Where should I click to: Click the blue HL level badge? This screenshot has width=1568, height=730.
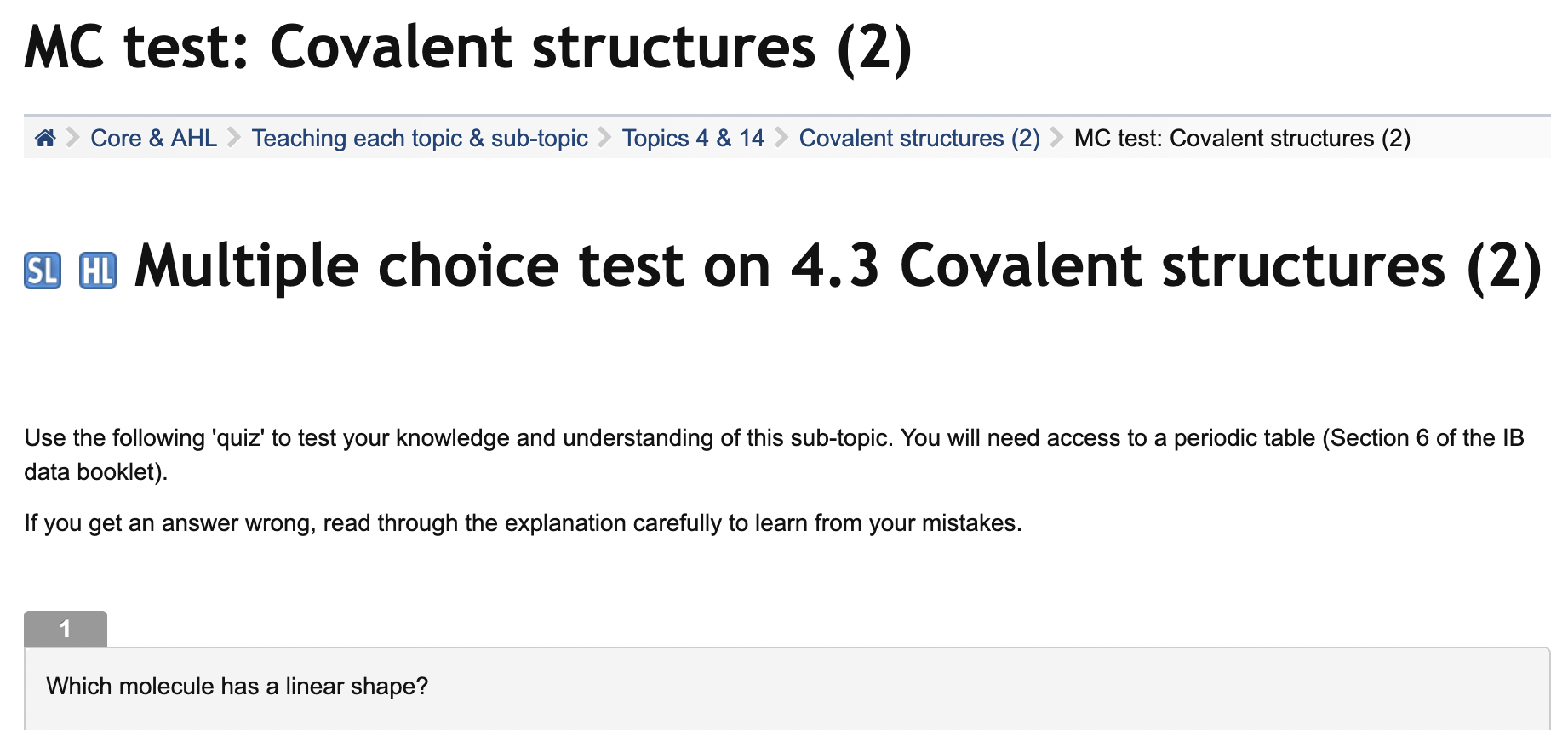click(98, 271)
